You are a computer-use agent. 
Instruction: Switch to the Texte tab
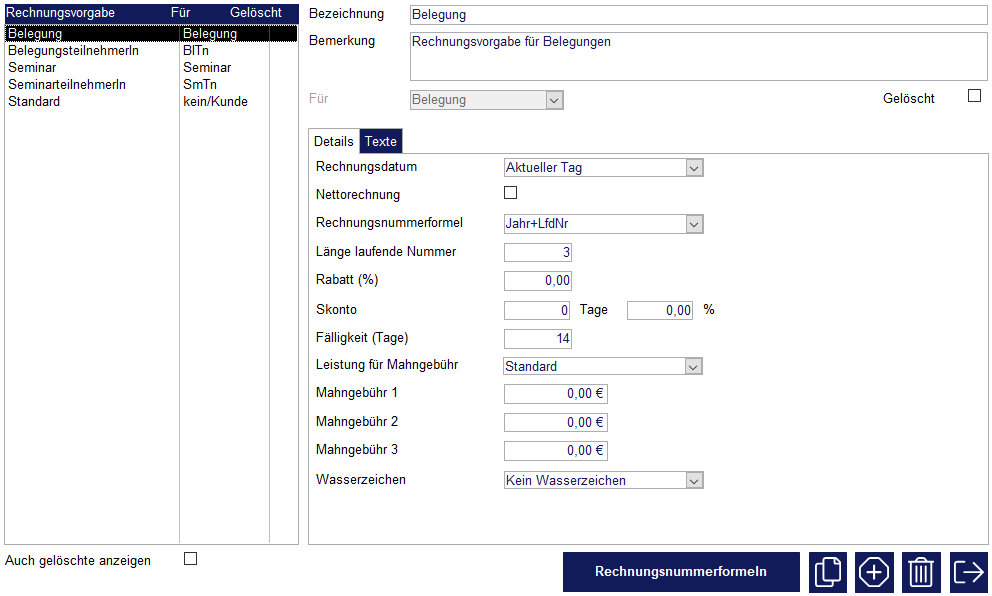(380, 142)
